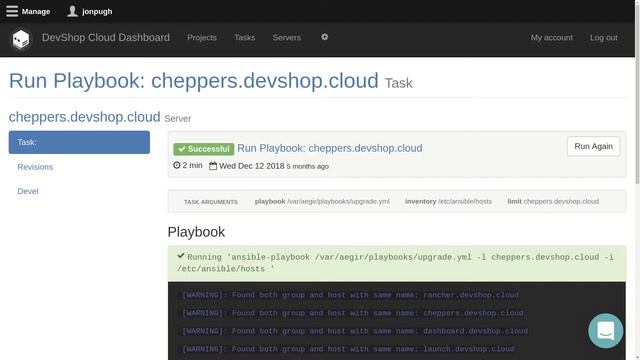Open My account page

point(551,38)
